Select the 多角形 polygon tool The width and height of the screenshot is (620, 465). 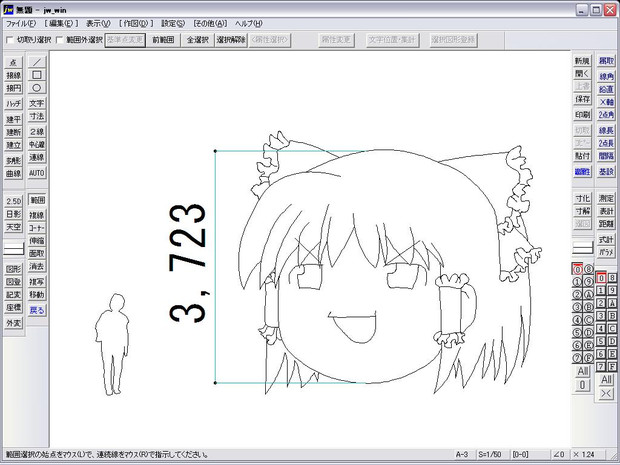click(13, 161)
